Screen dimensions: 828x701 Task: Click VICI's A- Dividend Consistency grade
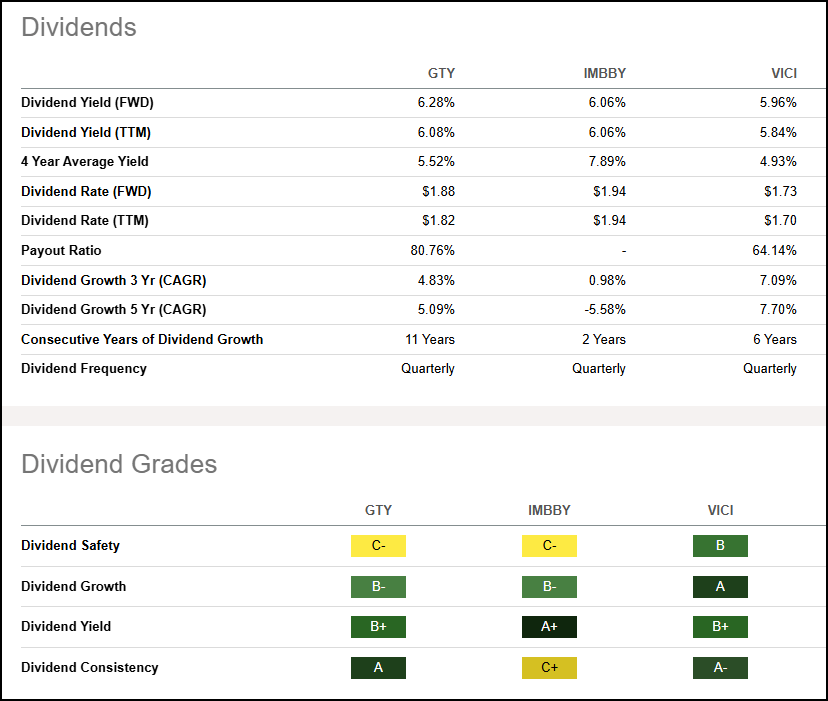click(x=720, y=667)
